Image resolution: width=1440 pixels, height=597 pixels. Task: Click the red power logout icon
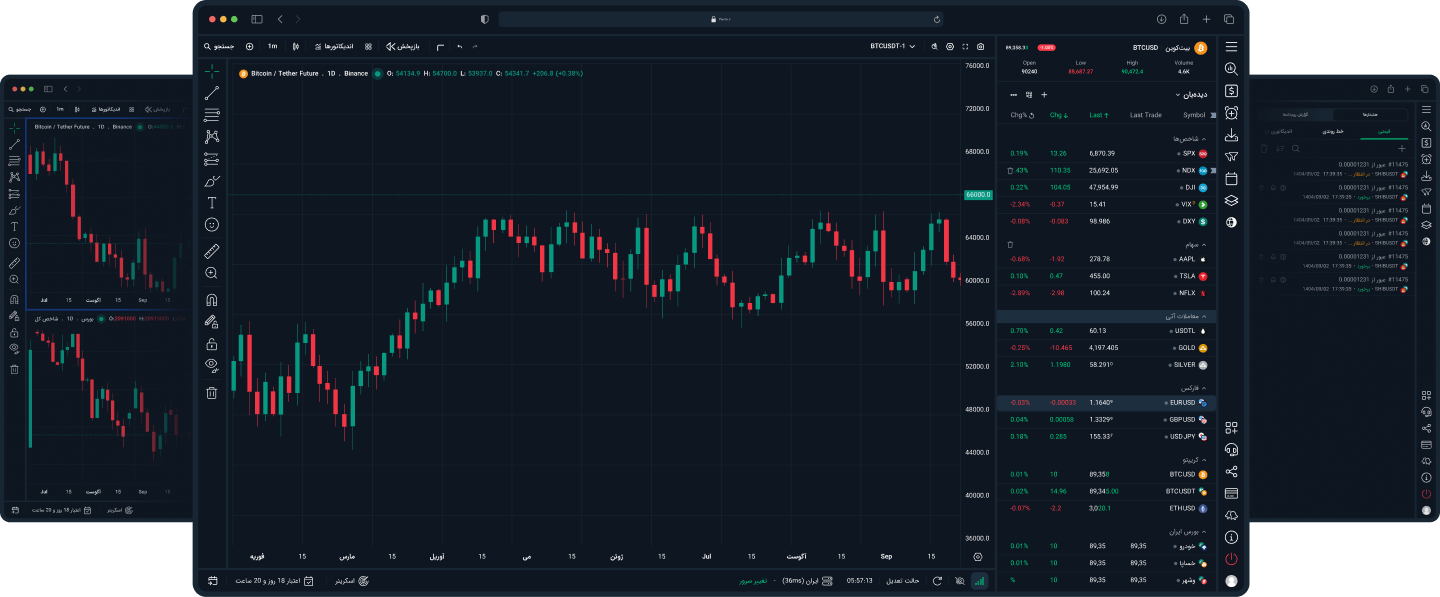coord(1231,559)
